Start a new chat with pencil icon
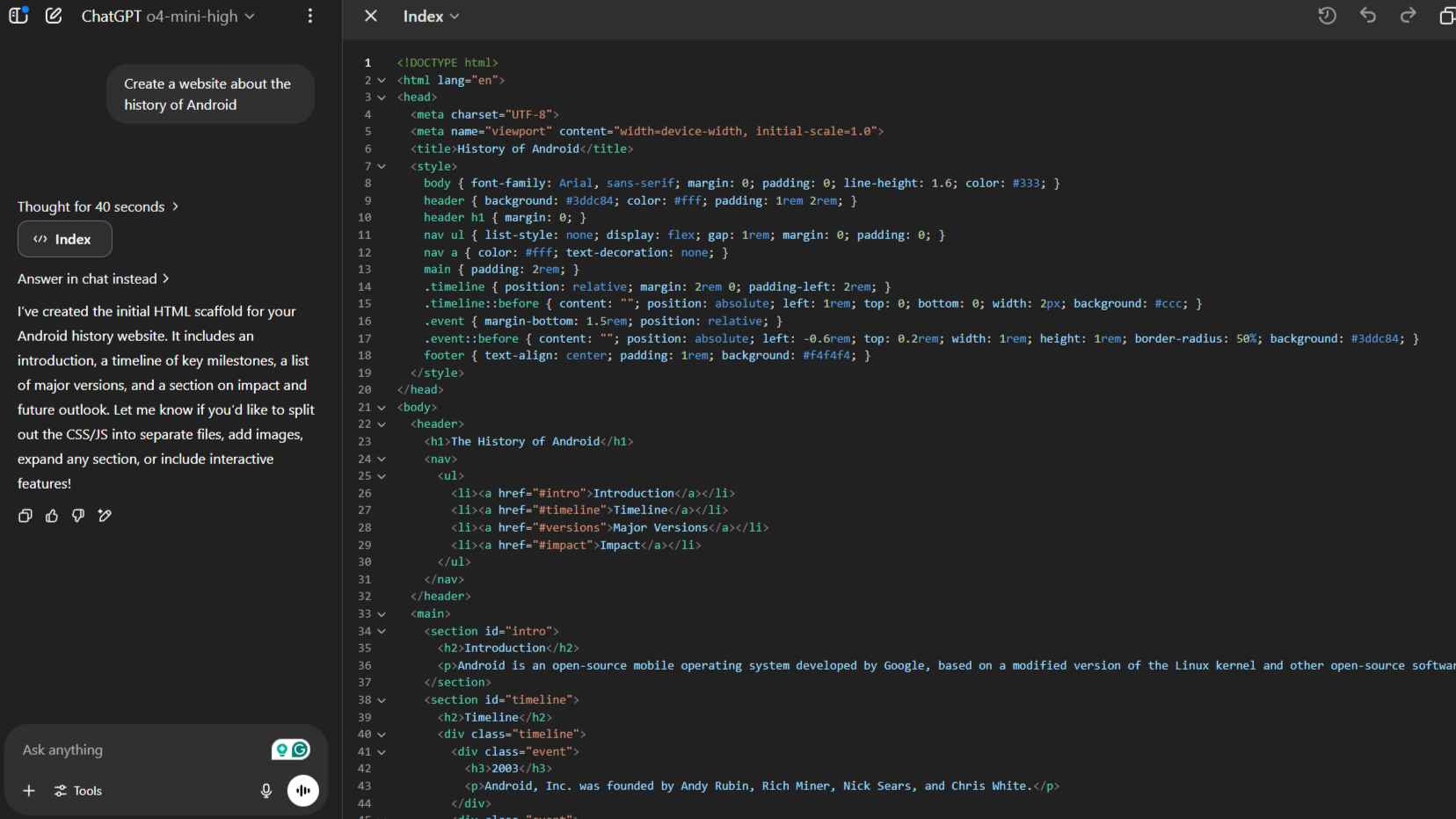 [54, 16]
